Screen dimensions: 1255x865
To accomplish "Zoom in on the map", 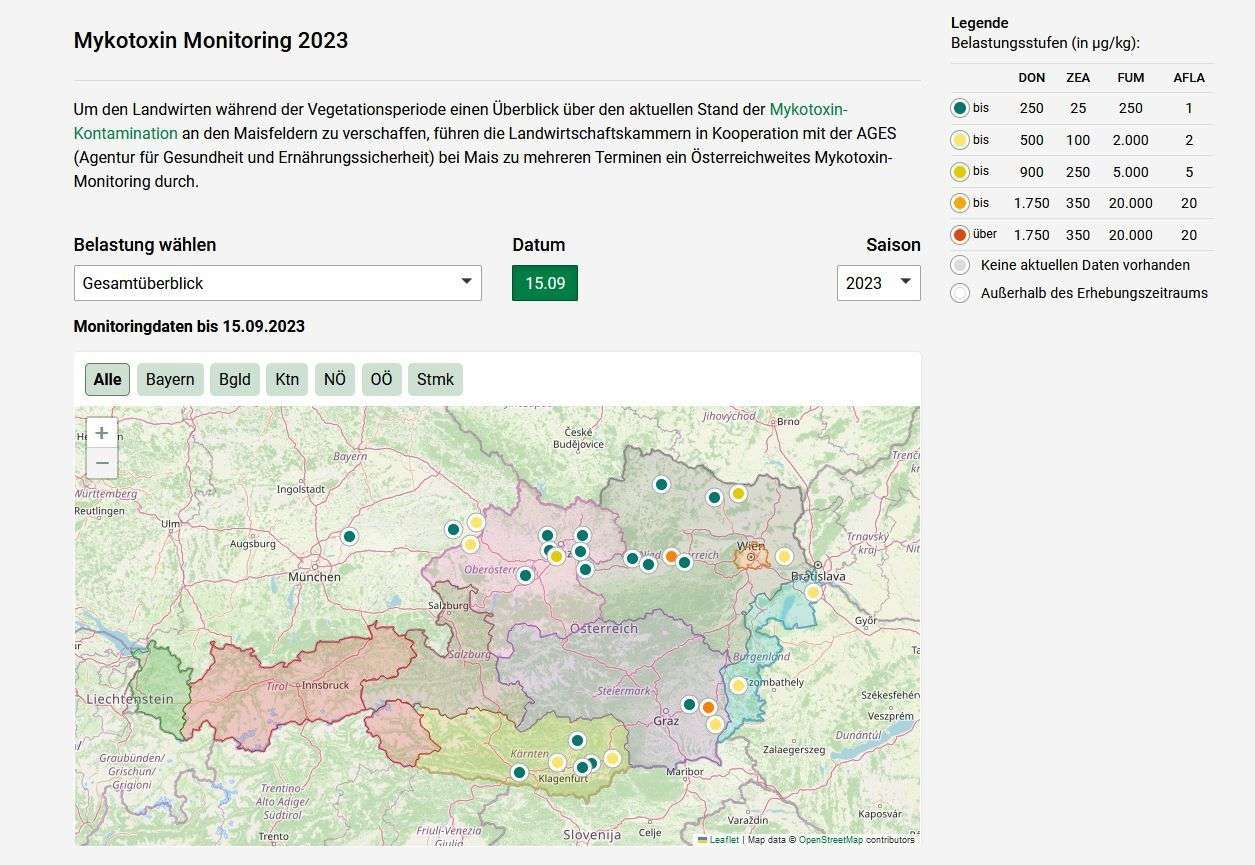I will pyautogui.click(x=101, y=432).
